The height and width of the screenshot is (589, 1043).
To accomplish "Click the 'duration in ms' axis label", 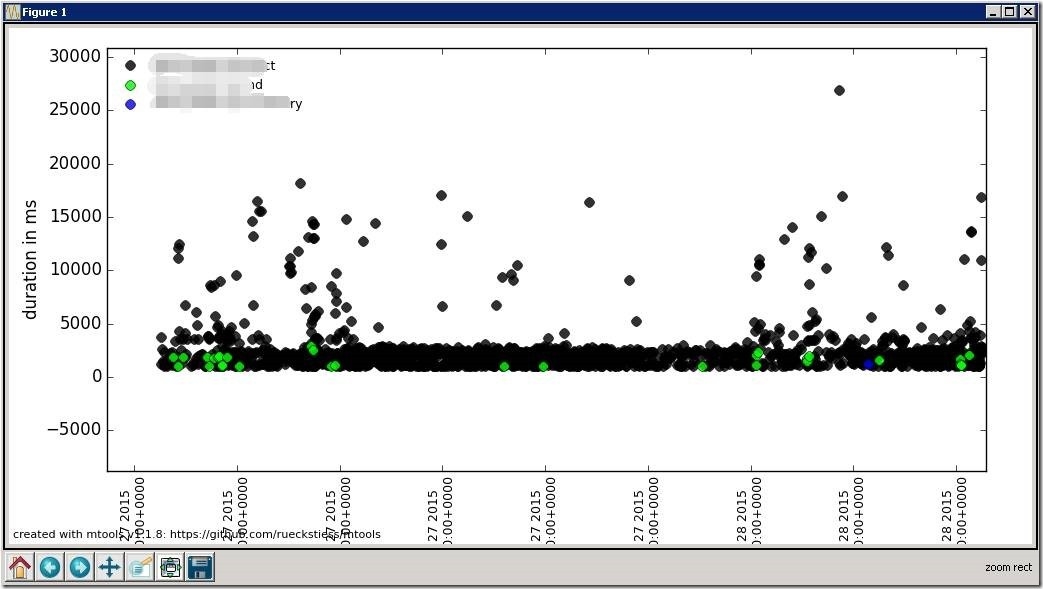I will (30, 260).
